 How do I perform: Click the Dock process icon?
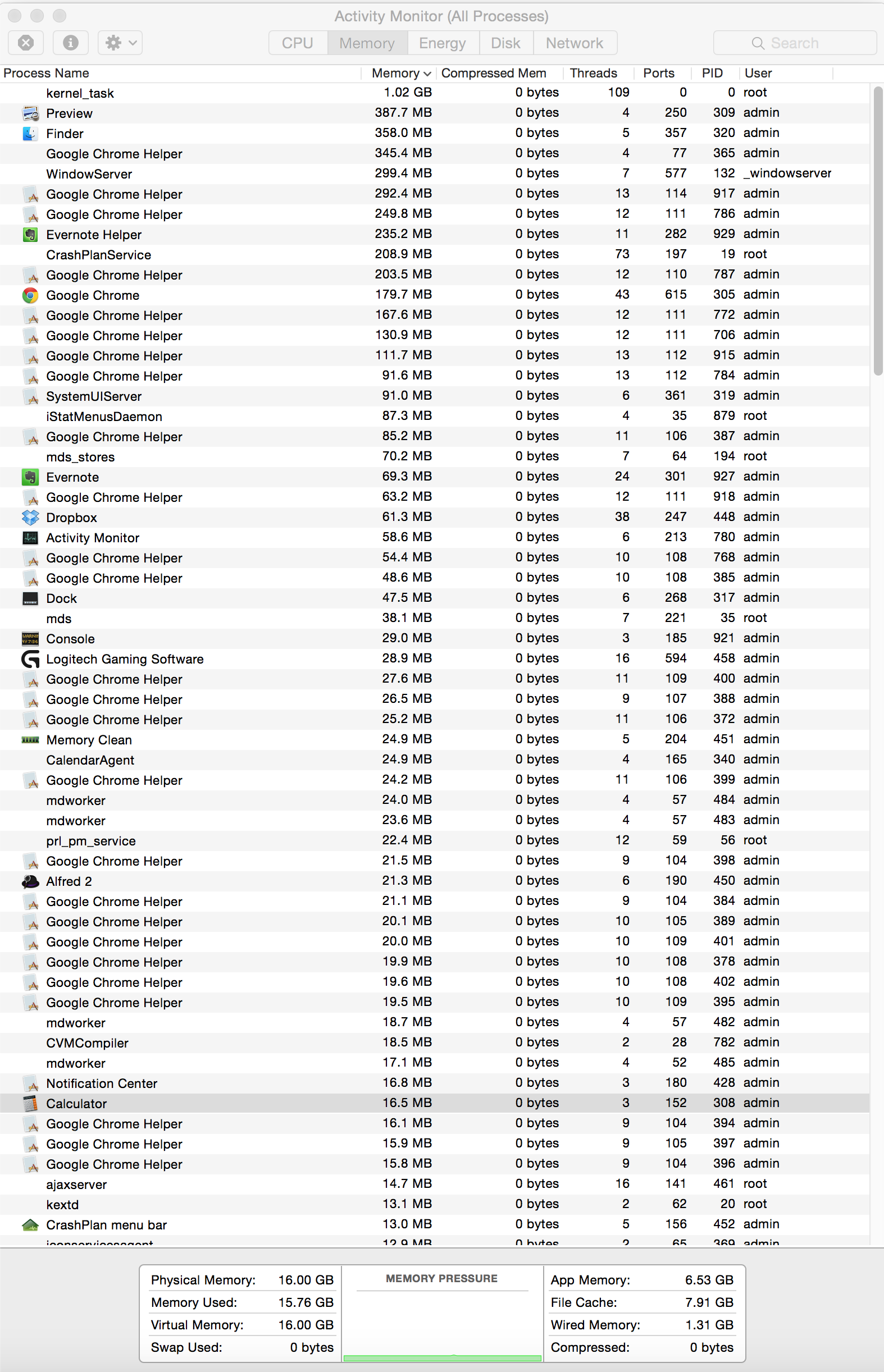[30, 598]
